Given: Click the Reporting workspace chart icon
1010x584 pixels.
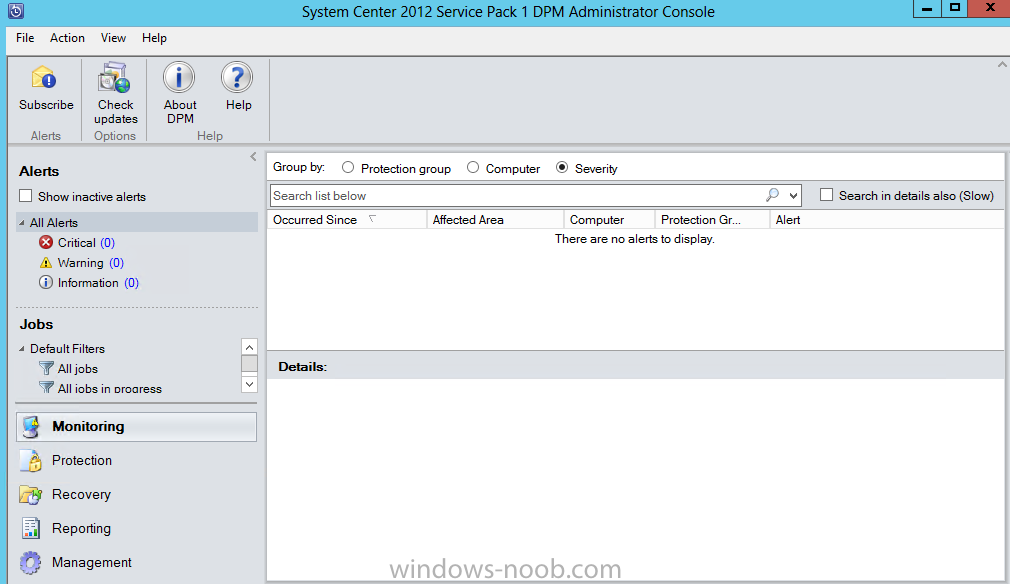Looking at the screenshot, I should pos(31,528).
